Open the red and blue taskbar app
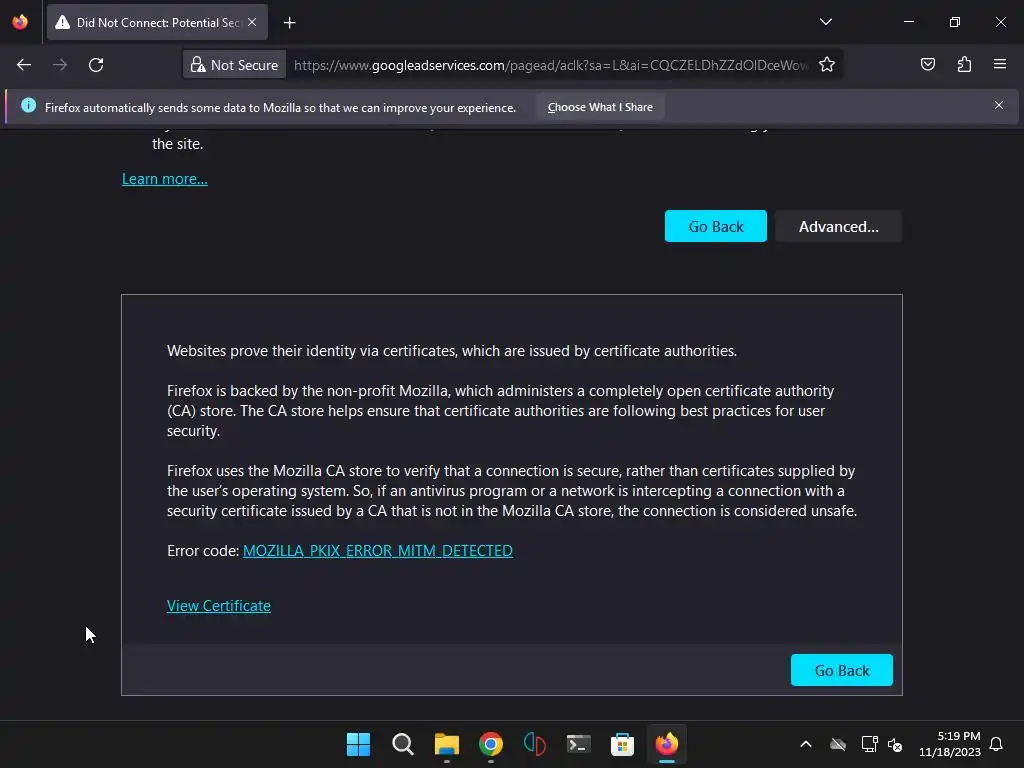Image resolution: width=1024 pixels, height=768 pixels. [535, 744]
